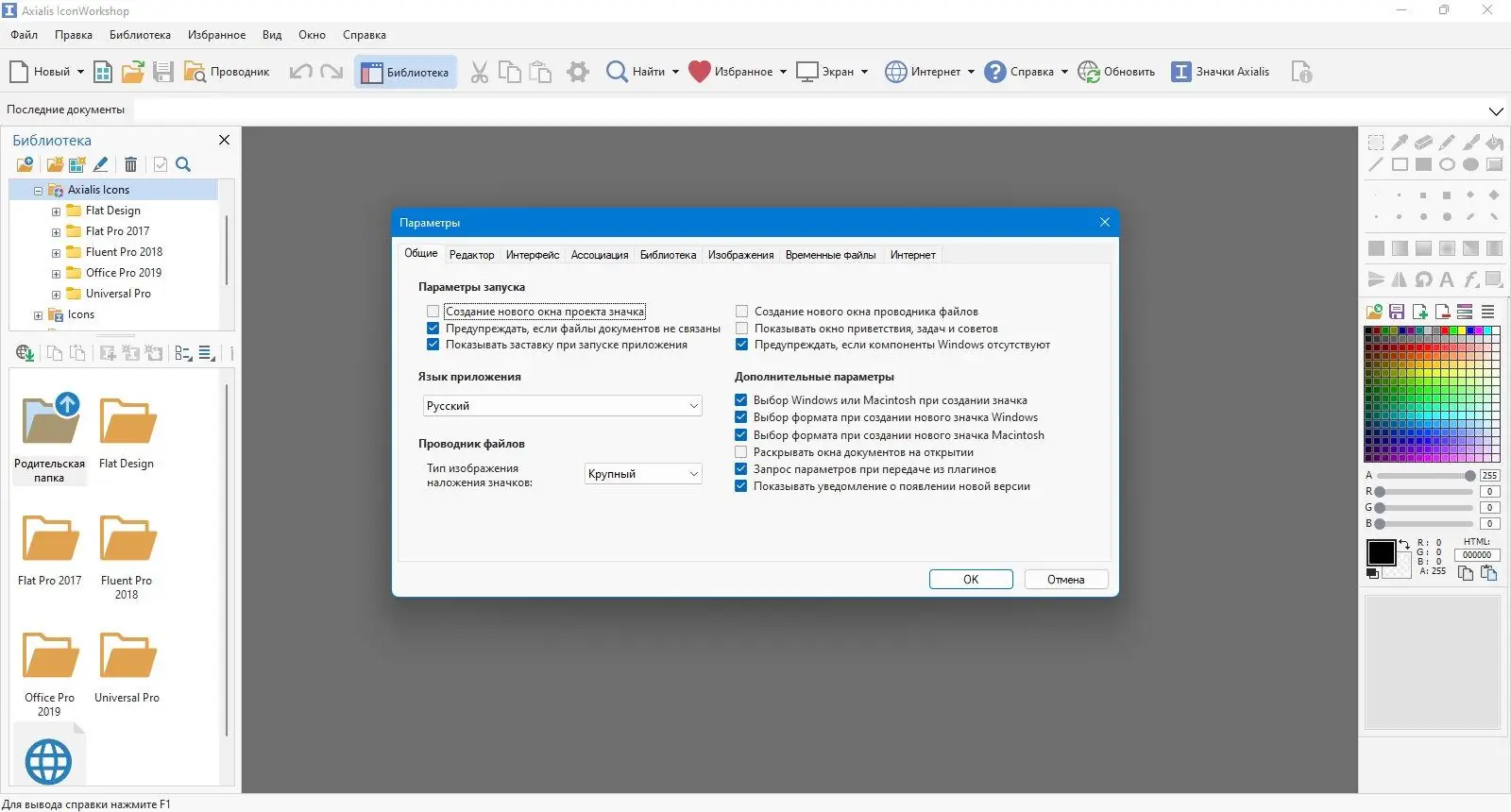
Task: Click Обновить update toolbar button
Action: pos(1116,72)
